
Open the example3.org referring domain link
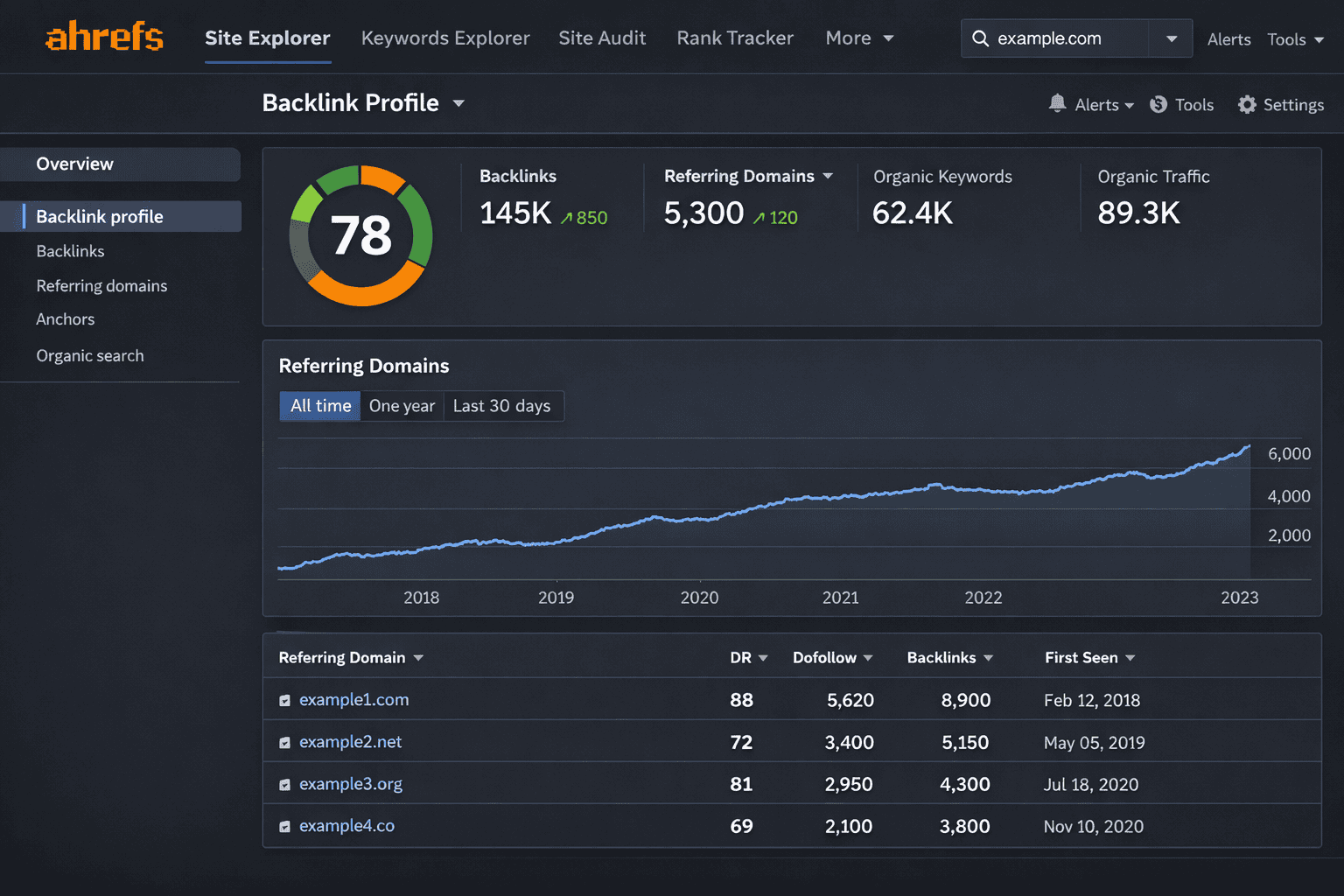click(x=350, y=783)
